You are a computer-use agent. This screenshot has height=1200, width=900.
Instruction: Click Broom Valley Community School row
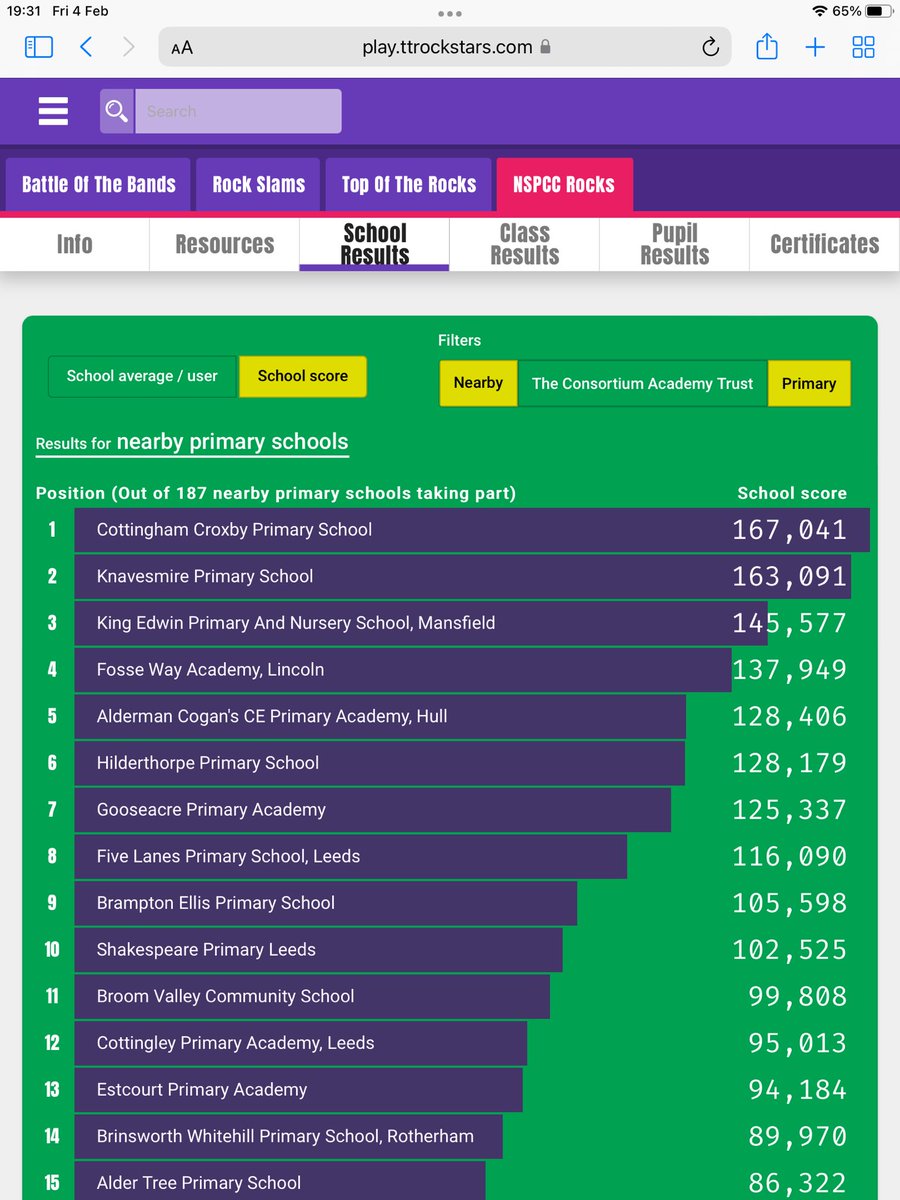(x=312, y=996)
